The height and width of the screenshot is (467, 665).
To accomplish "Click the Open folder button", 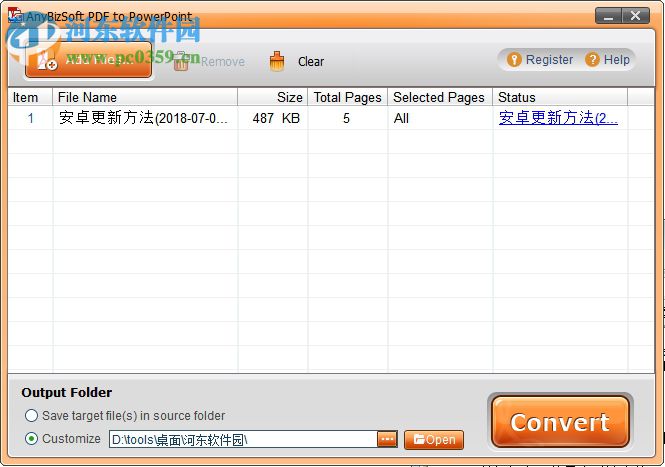I will 434,440.
